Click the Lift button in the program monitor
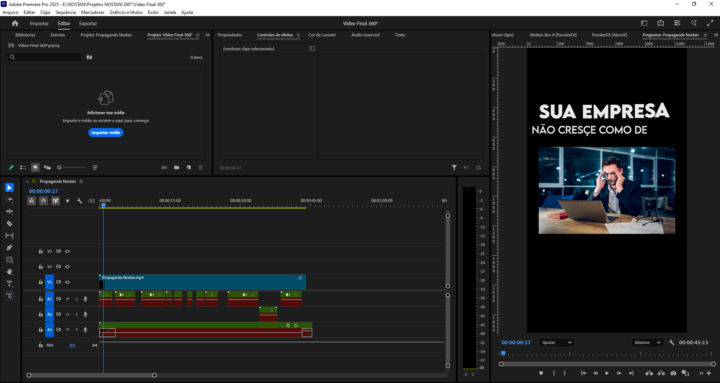720x383 pixels. 649,373
